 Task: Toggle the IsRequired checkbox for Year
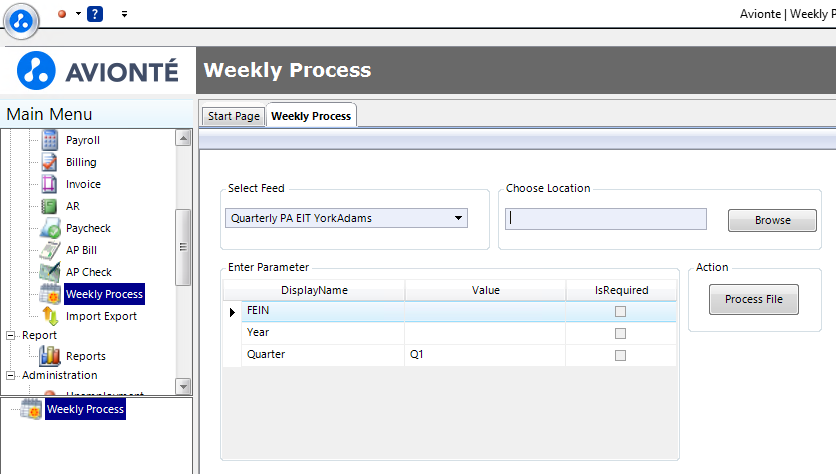[620, 333]
